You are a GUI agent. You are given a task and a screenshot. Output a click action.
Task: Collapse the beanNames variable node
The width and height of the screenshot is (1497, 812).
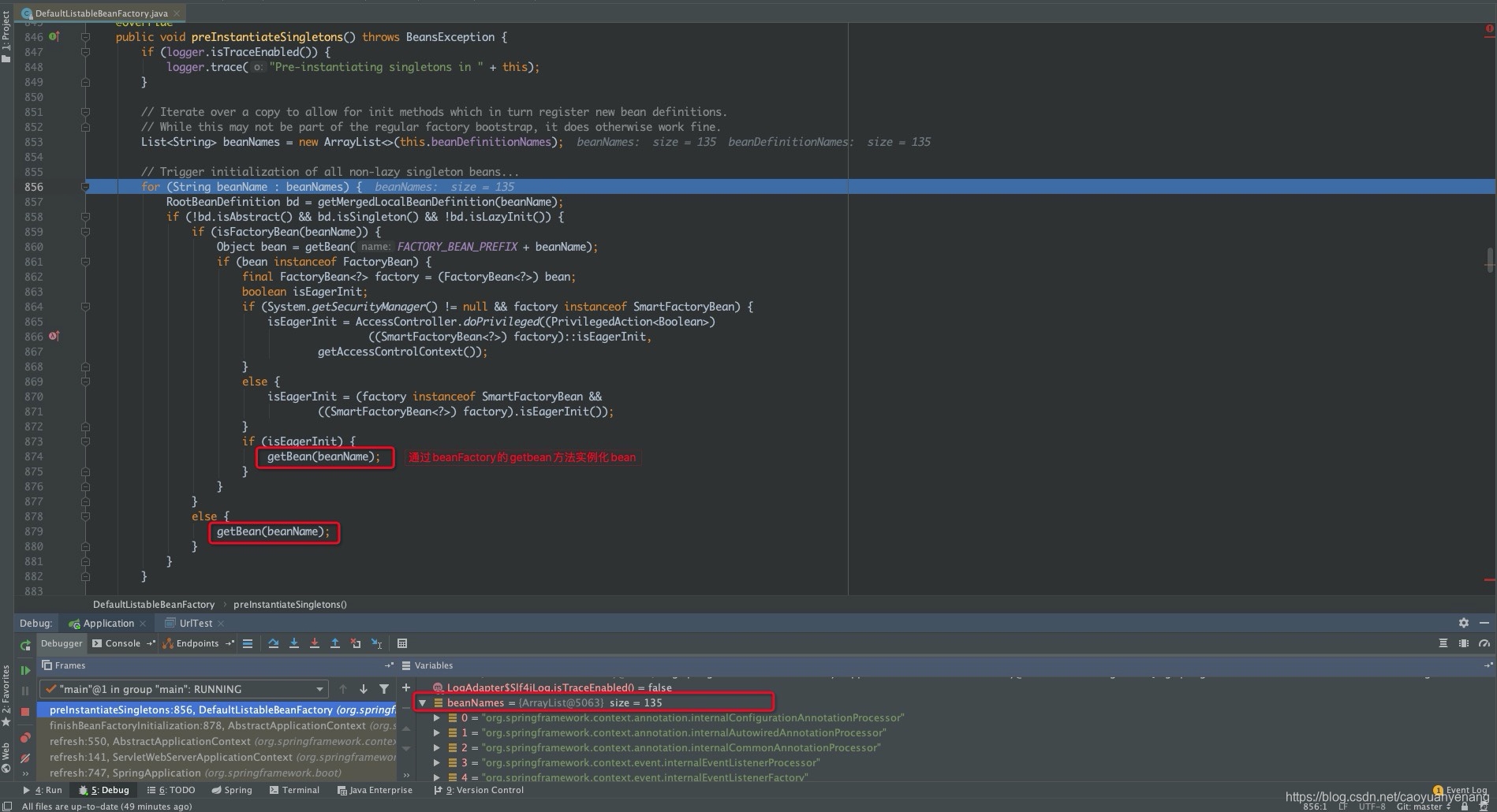point(422,702)
